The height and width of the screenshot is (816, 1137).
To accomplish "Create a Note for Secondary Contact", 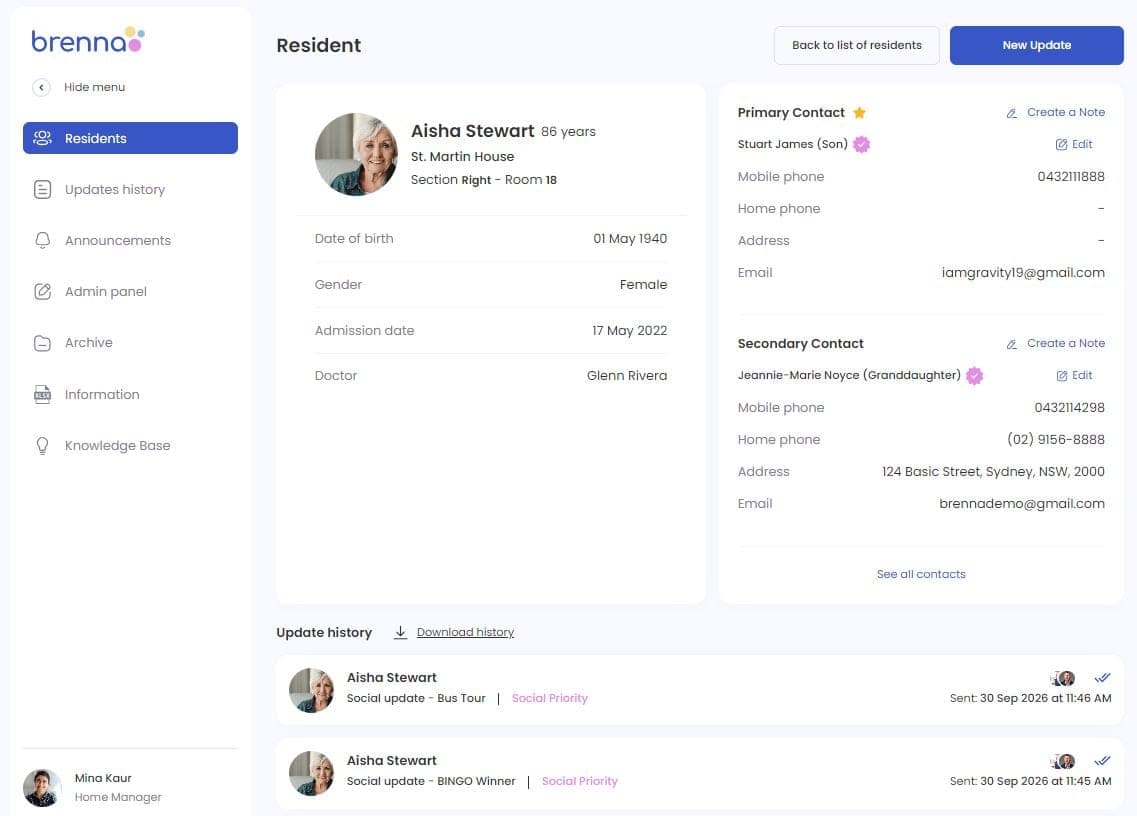I will [x=1056, y=344].
